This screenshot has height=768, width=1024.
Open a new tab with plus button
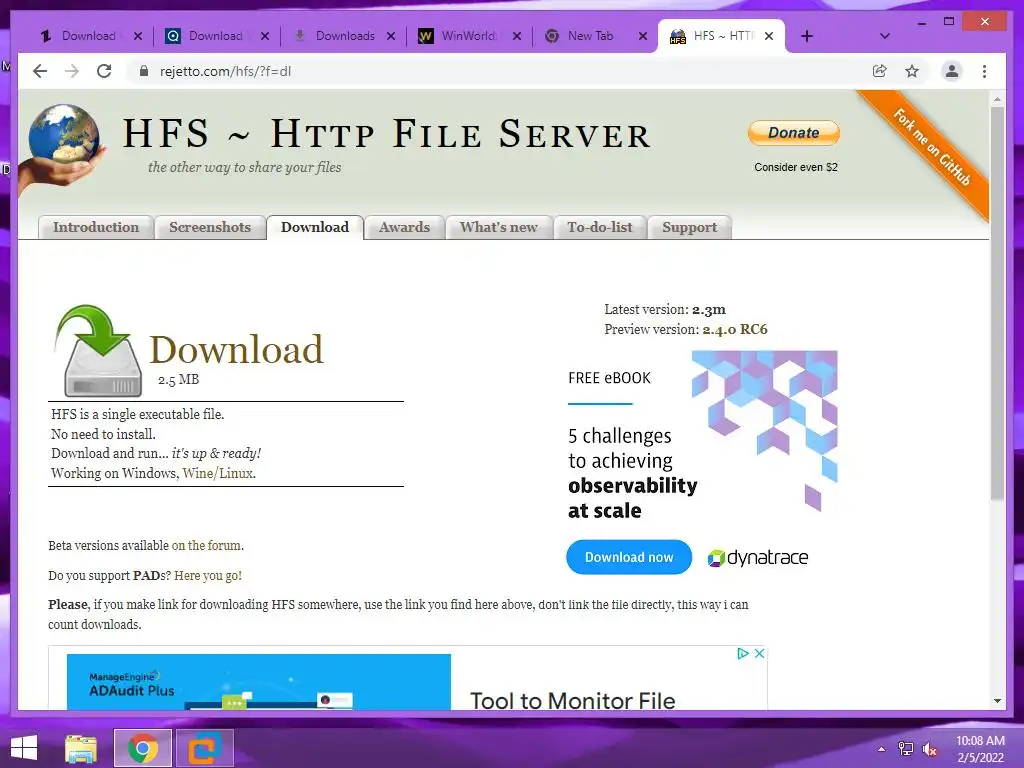coord(807,36)
